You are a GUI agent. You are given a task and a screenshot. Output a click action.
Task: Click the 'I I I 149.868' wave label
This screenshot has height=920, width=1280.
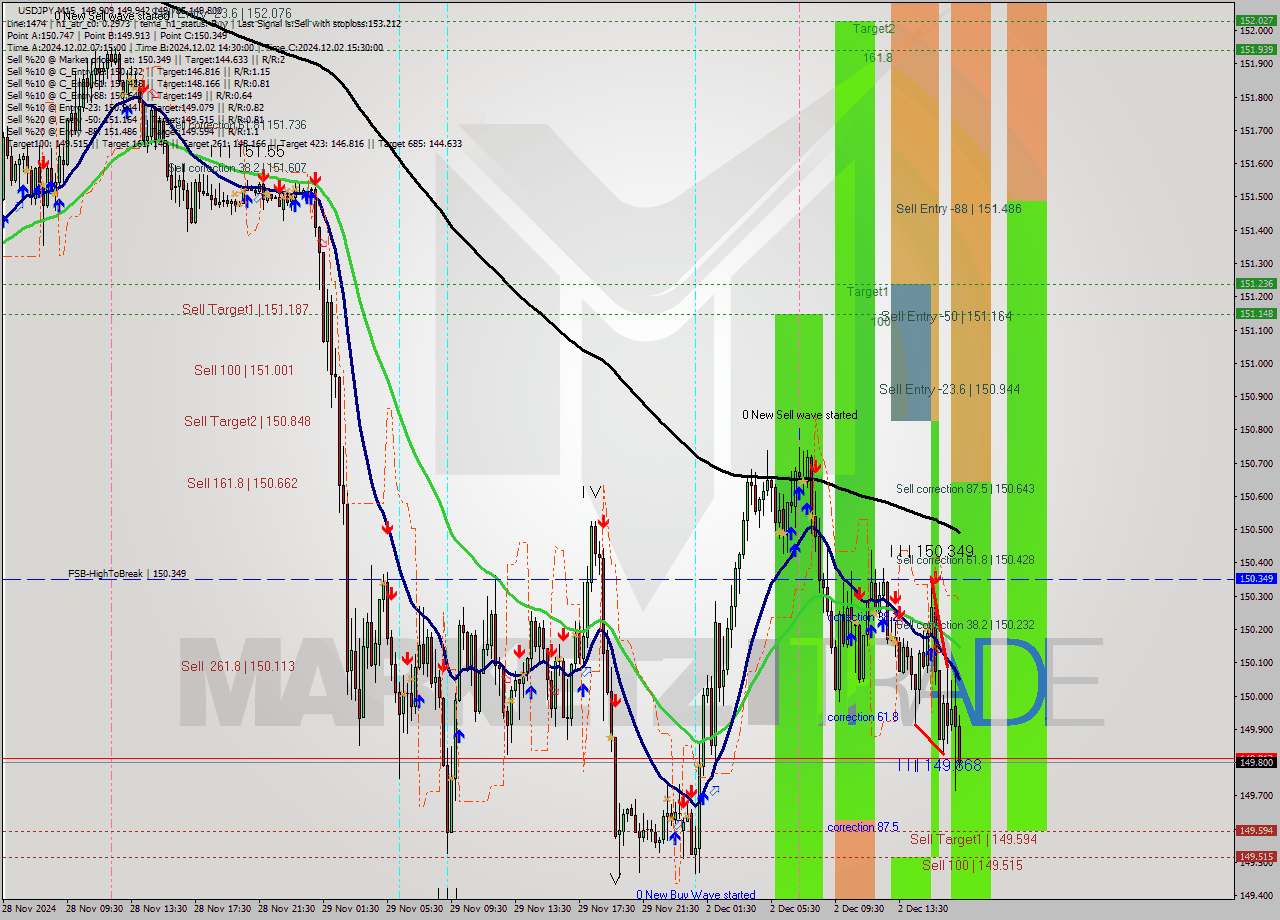click(x=939, y=765)
